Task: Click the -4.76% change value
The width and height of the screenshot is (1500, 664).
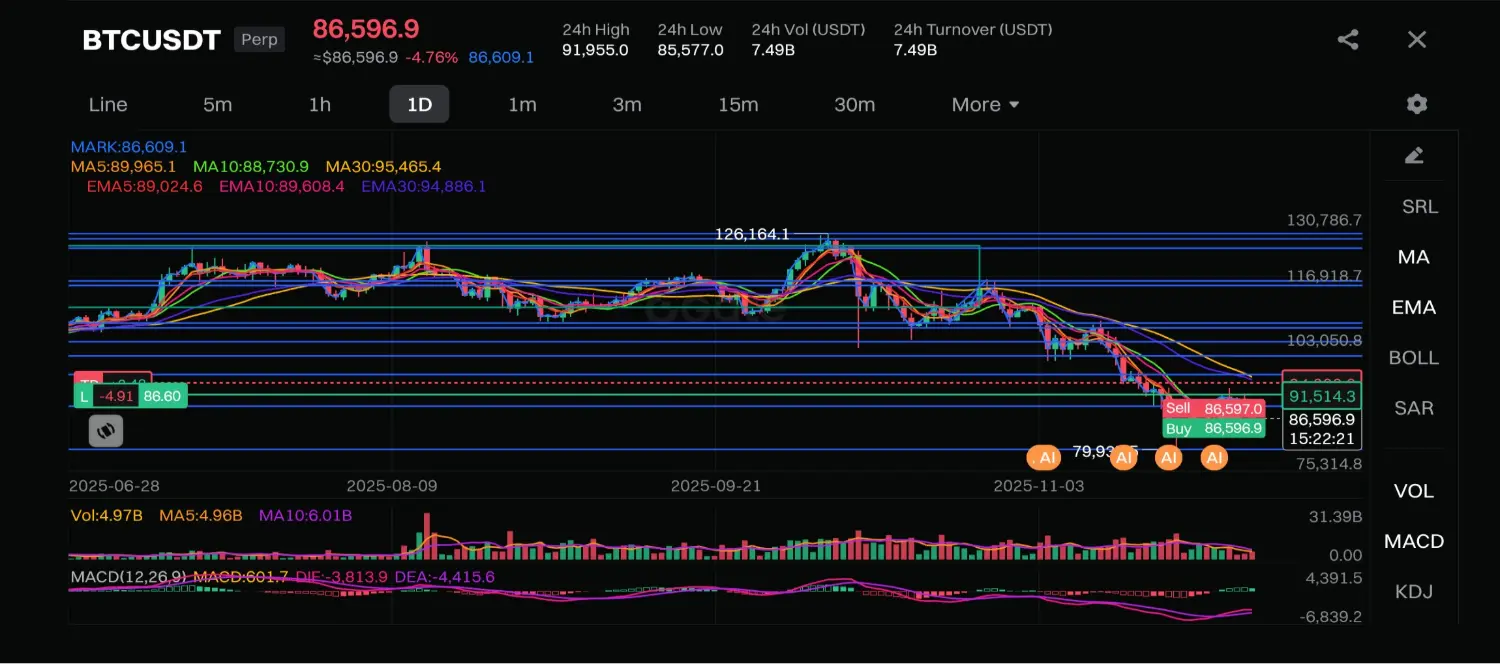Action: (431, 58)
